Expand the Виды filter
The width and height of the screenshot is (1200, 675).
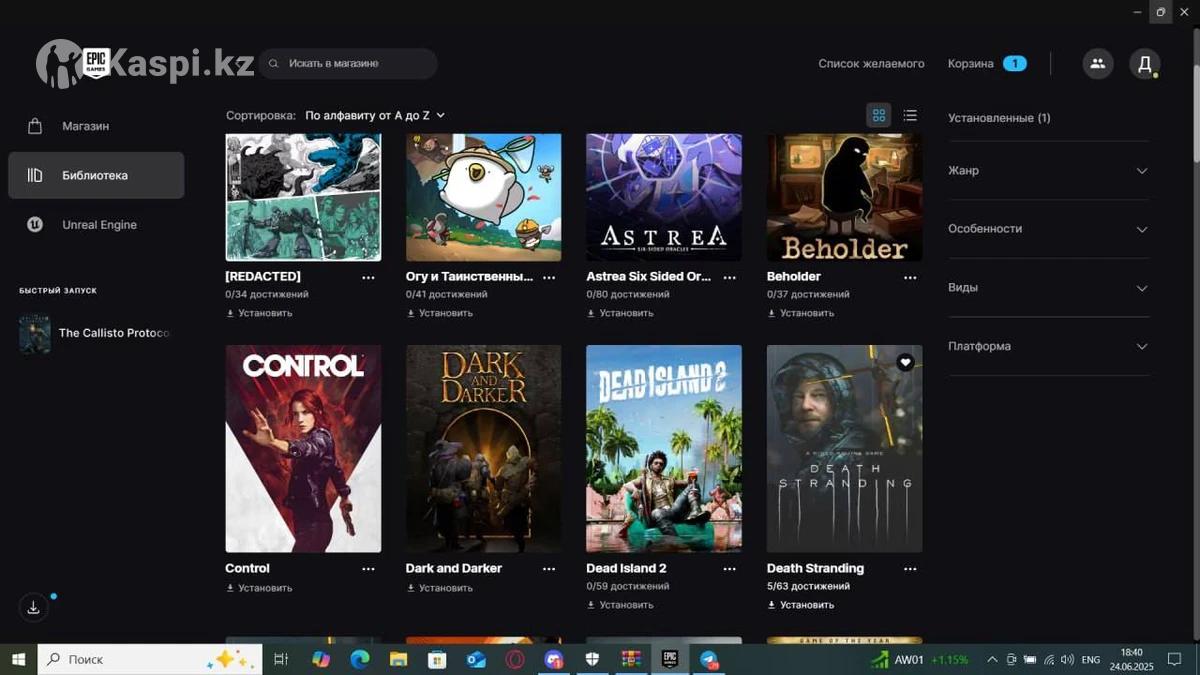tap(1048, 288)
